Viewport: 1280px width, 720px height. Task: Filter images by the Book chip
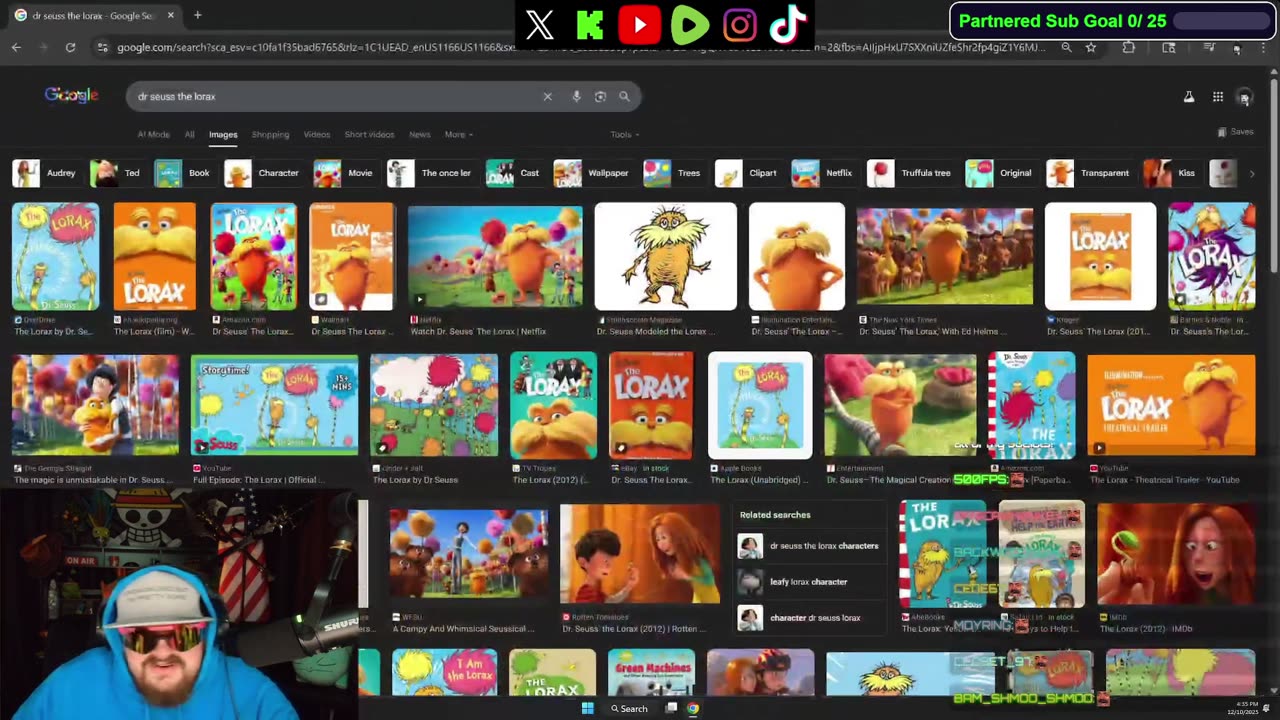tap(183, 173)
